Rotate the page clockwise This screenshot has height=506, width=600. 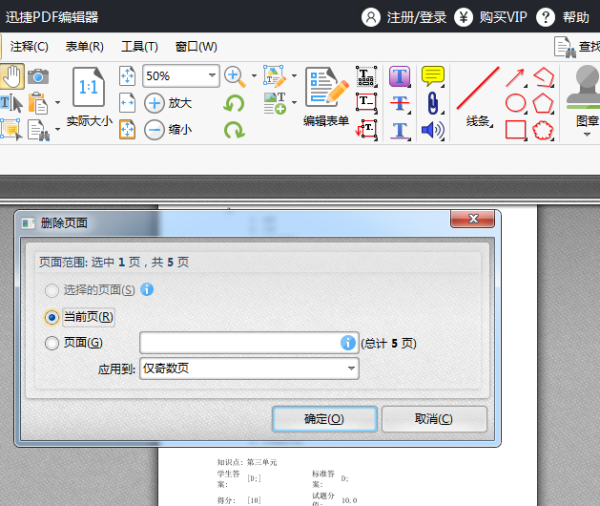coord(234,130)
